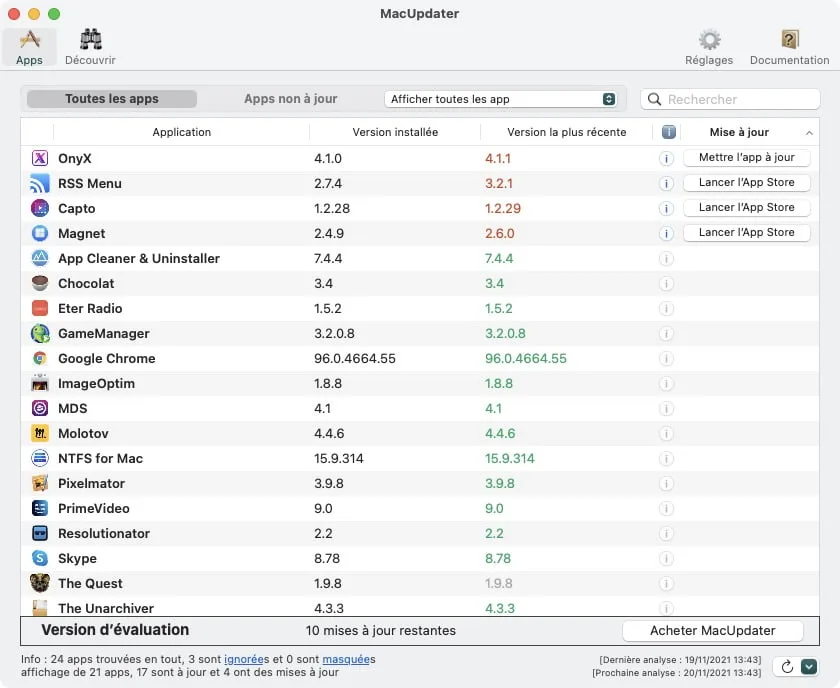Open the Apps toolbar section
The width and height of the screenshot is (840, 688).
pyautogui.click(x=29, y=47)
